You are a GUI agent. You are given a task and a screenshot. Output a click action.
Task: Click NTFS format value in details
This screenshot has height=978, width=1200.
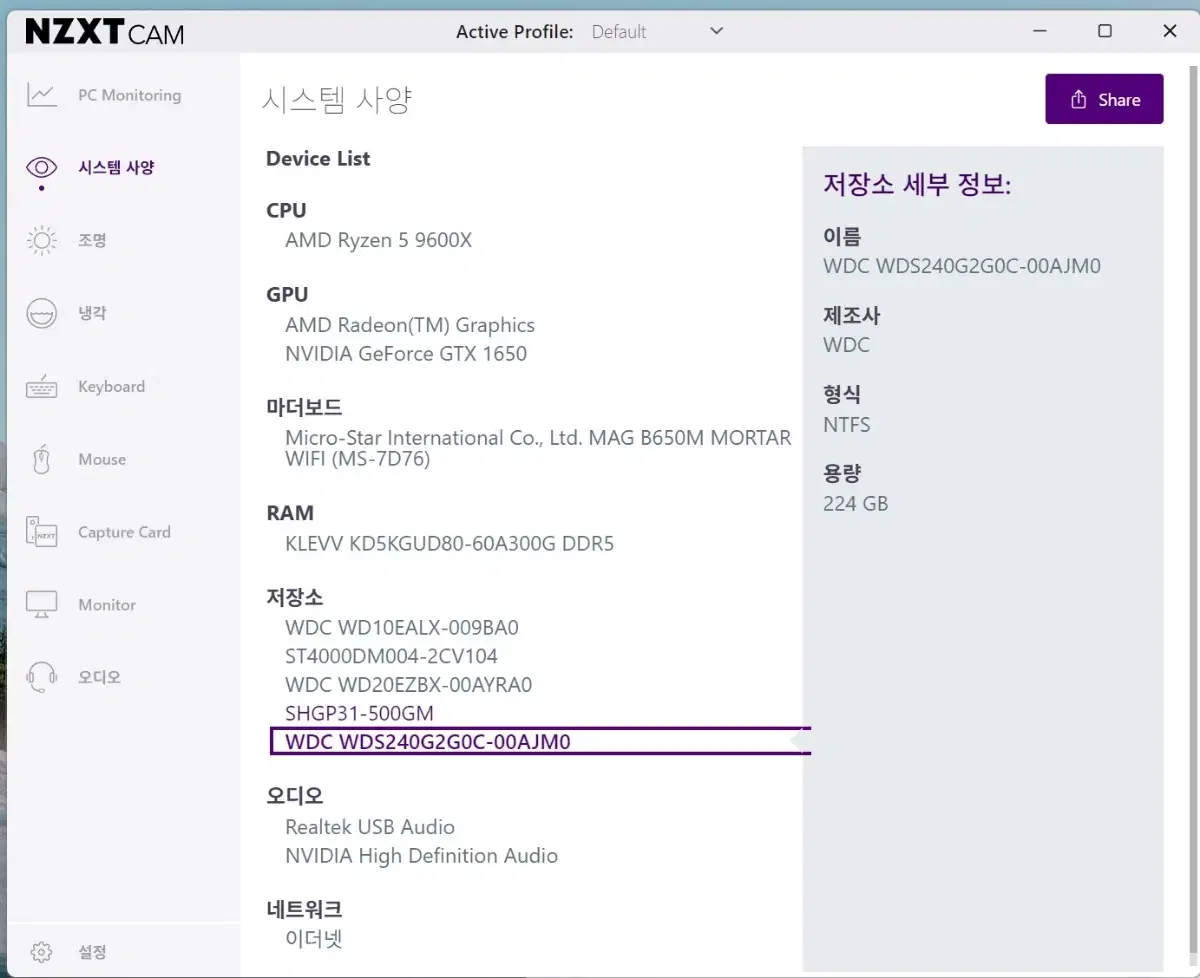pyautogui.click(x=847, y=424)
